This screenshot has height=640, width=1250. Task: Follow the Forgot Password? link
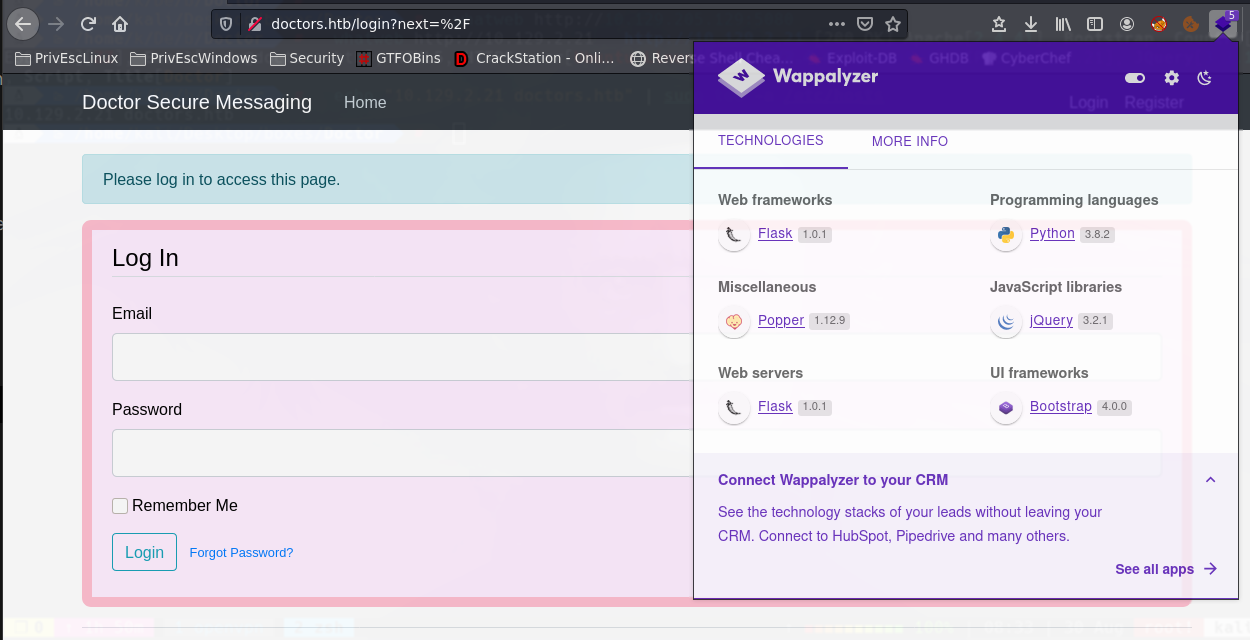(x=241, y=553)
